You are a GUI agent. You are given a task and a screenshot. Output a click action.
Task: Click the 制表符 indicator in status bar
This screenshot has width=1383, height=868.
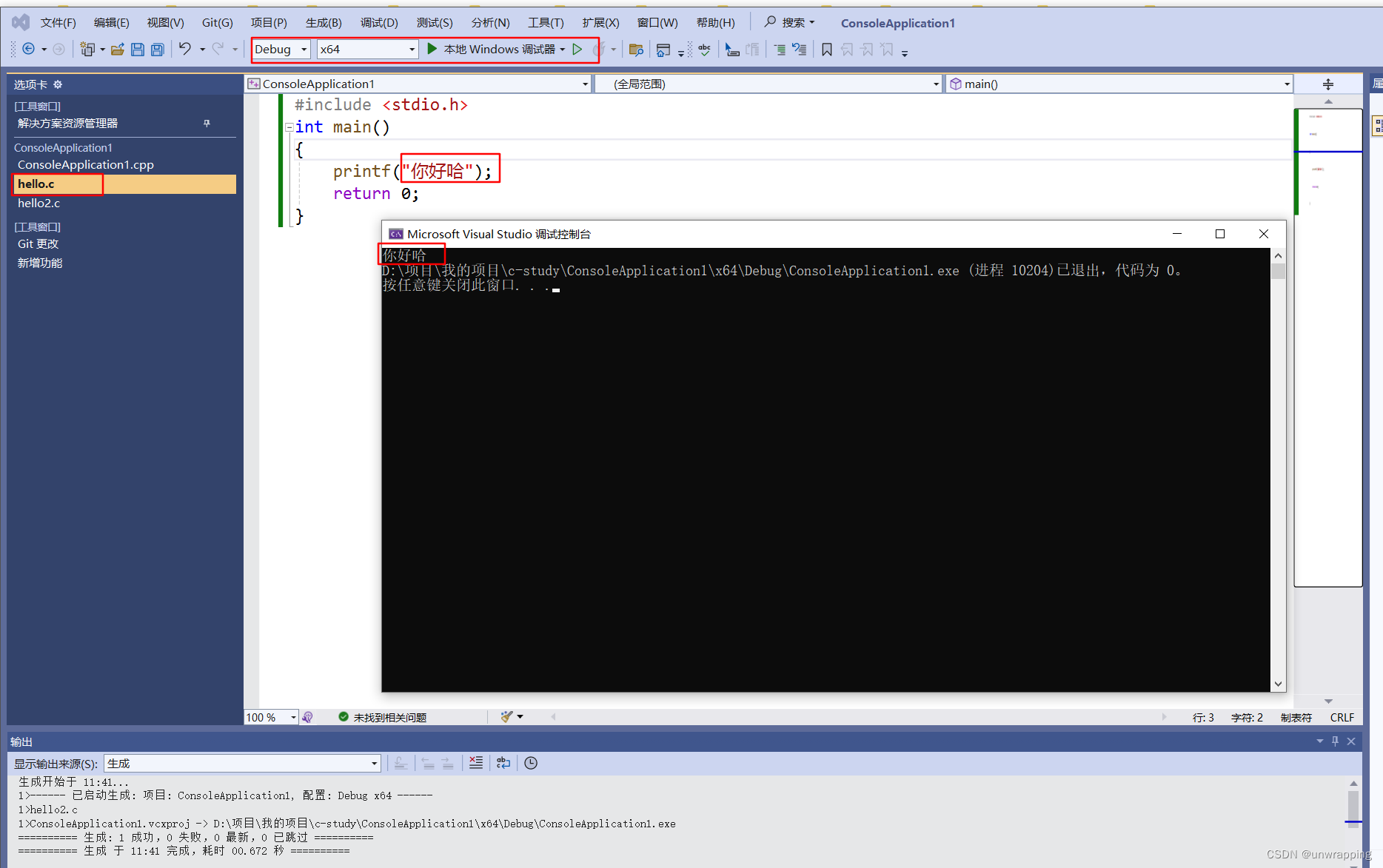1296,717
